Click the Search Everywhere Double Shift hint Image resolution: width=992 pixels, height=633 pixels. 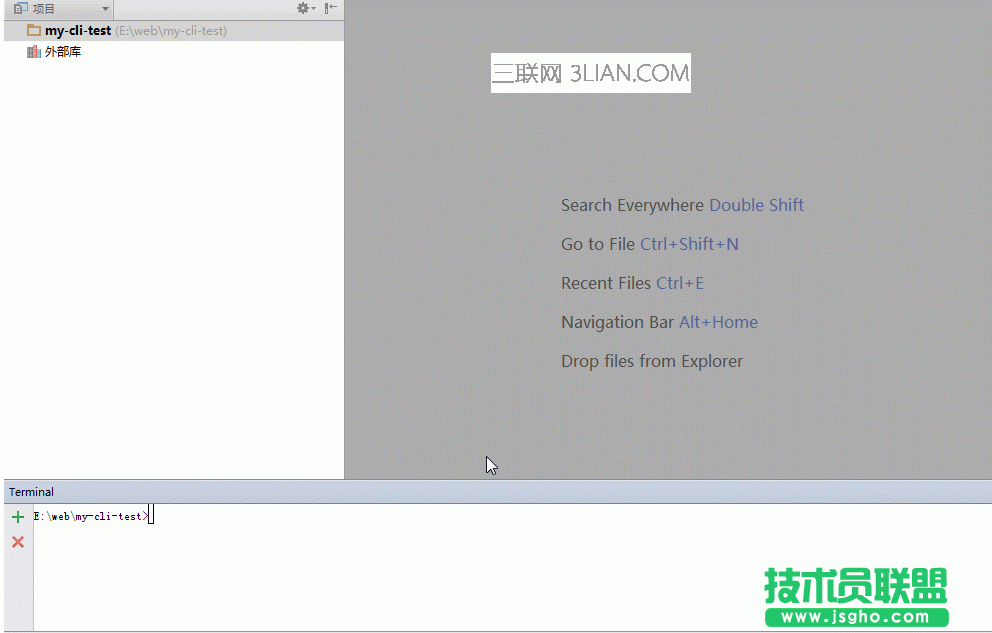pos(682,205)
